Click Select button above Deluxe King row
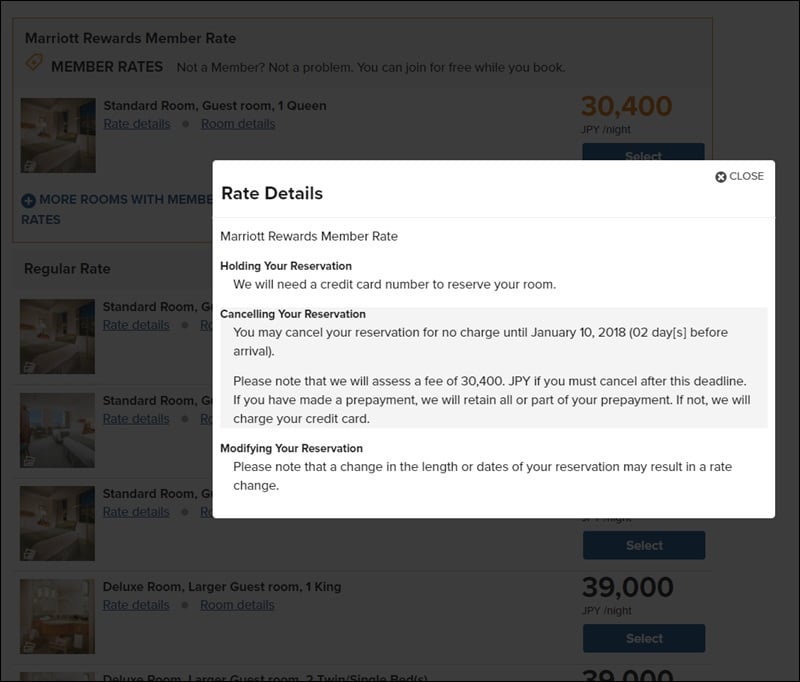This screenshot has width=800, height=682. pyautogui.click(x=644, y=545)
